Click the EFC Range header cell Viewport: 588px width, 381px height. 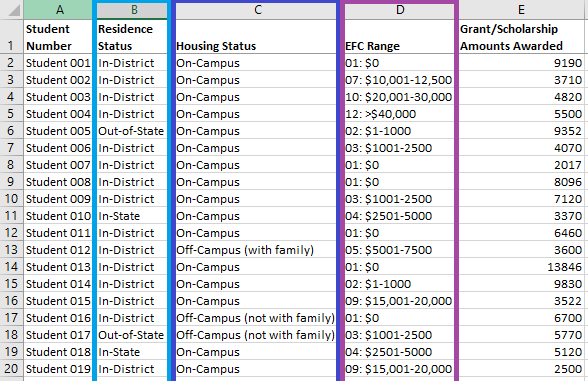click(x=400, y=37)
